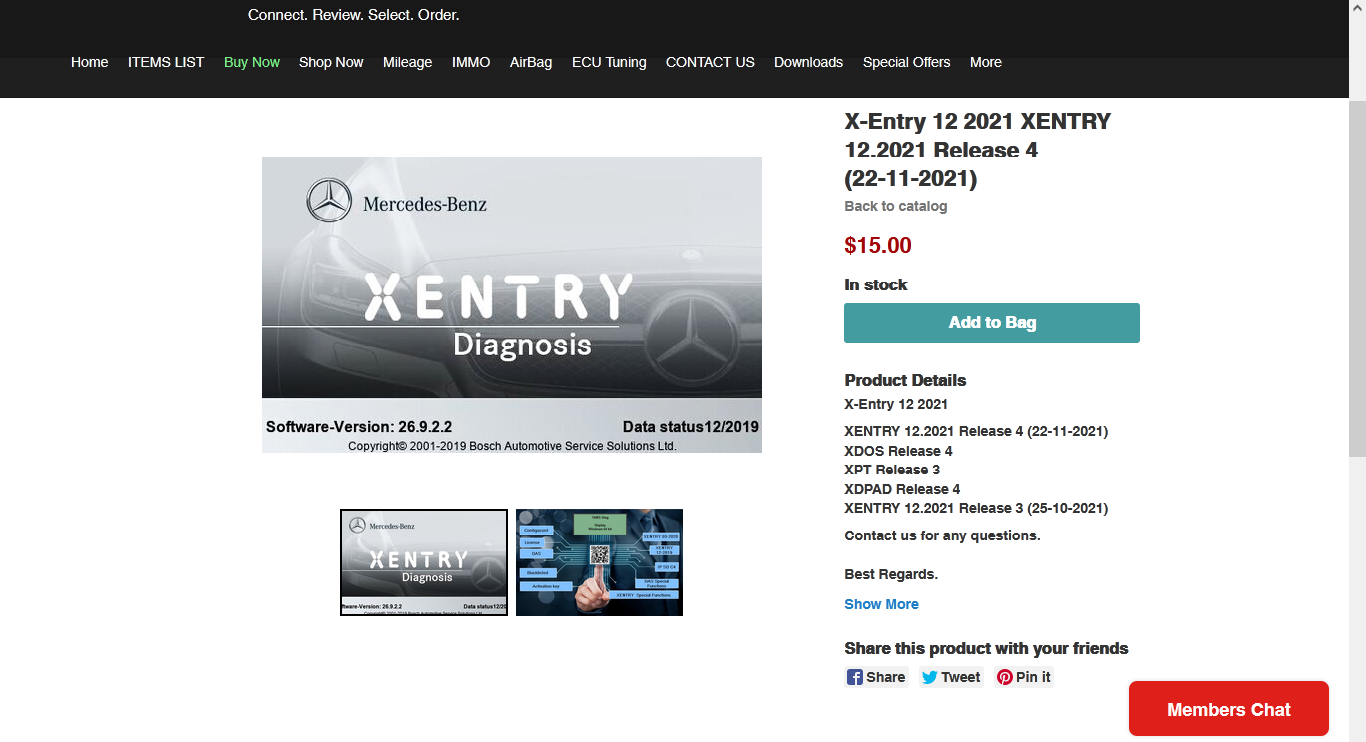Open the Members Chat button
The height and width of the screenshot is (742, 1366).
click(1228, 709)
